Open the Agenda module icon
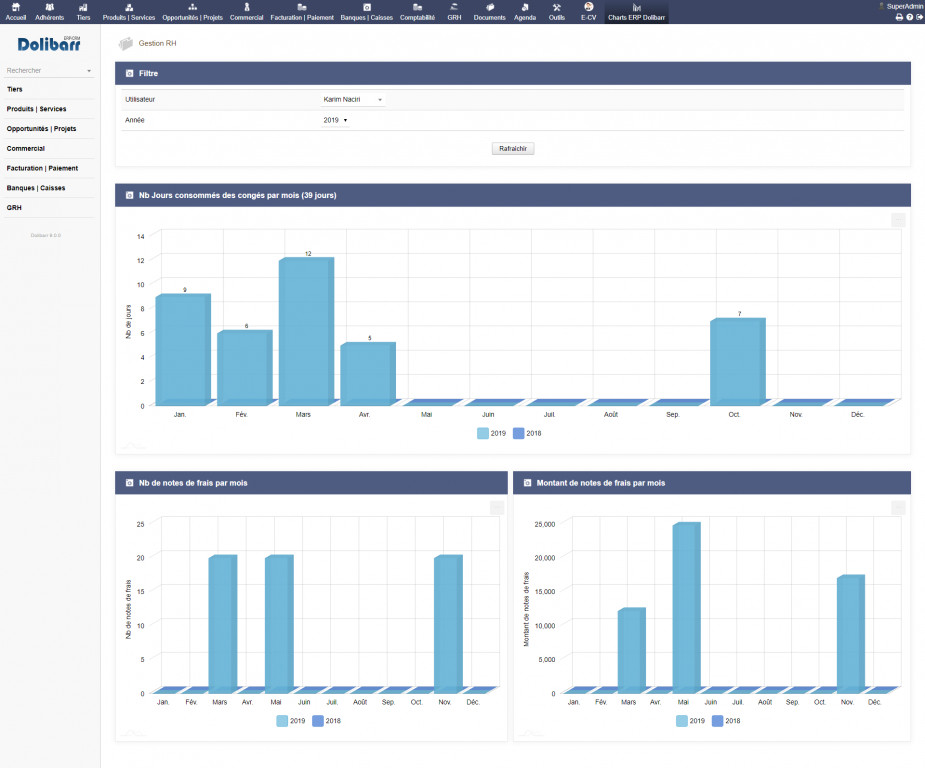The width and height of the screenshot is (925, 768). click(x=524, y=11)
